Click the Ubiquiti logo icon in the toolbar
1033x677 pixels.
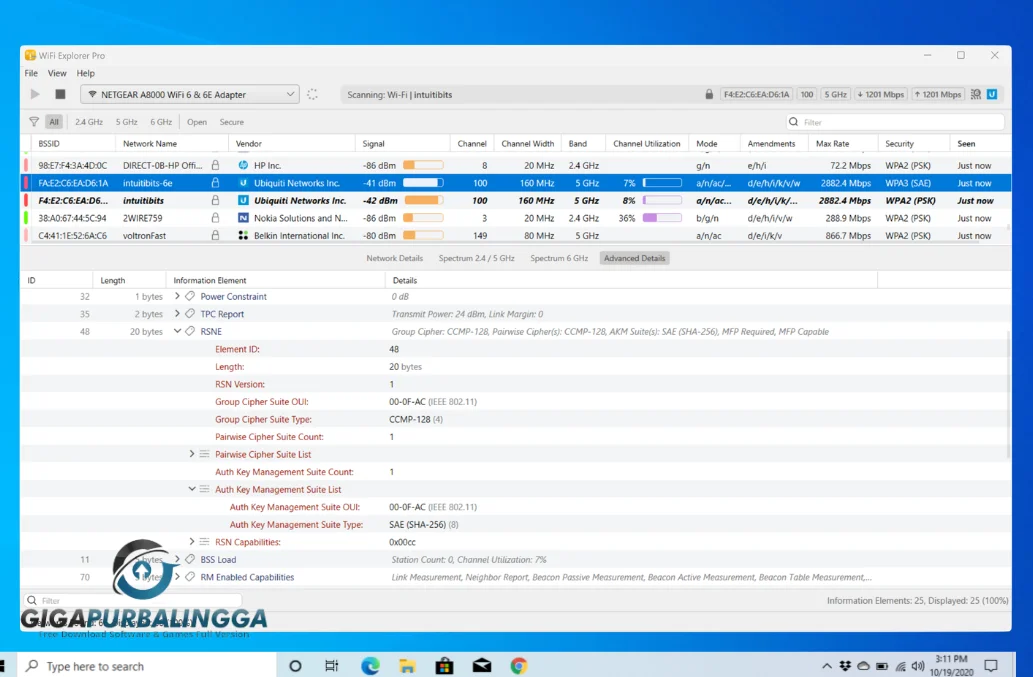[991, 94]
